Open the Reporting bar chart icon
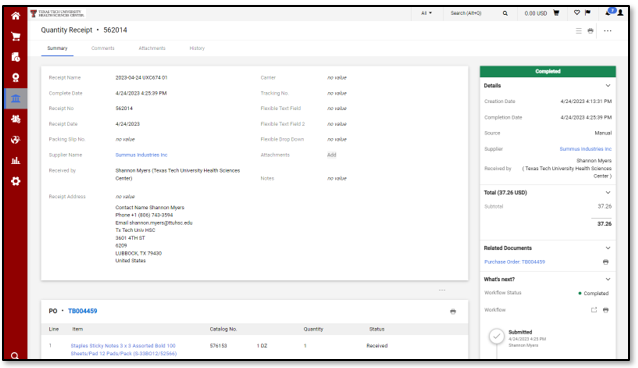This screenshot has width=638, height=368. point(15,160)
